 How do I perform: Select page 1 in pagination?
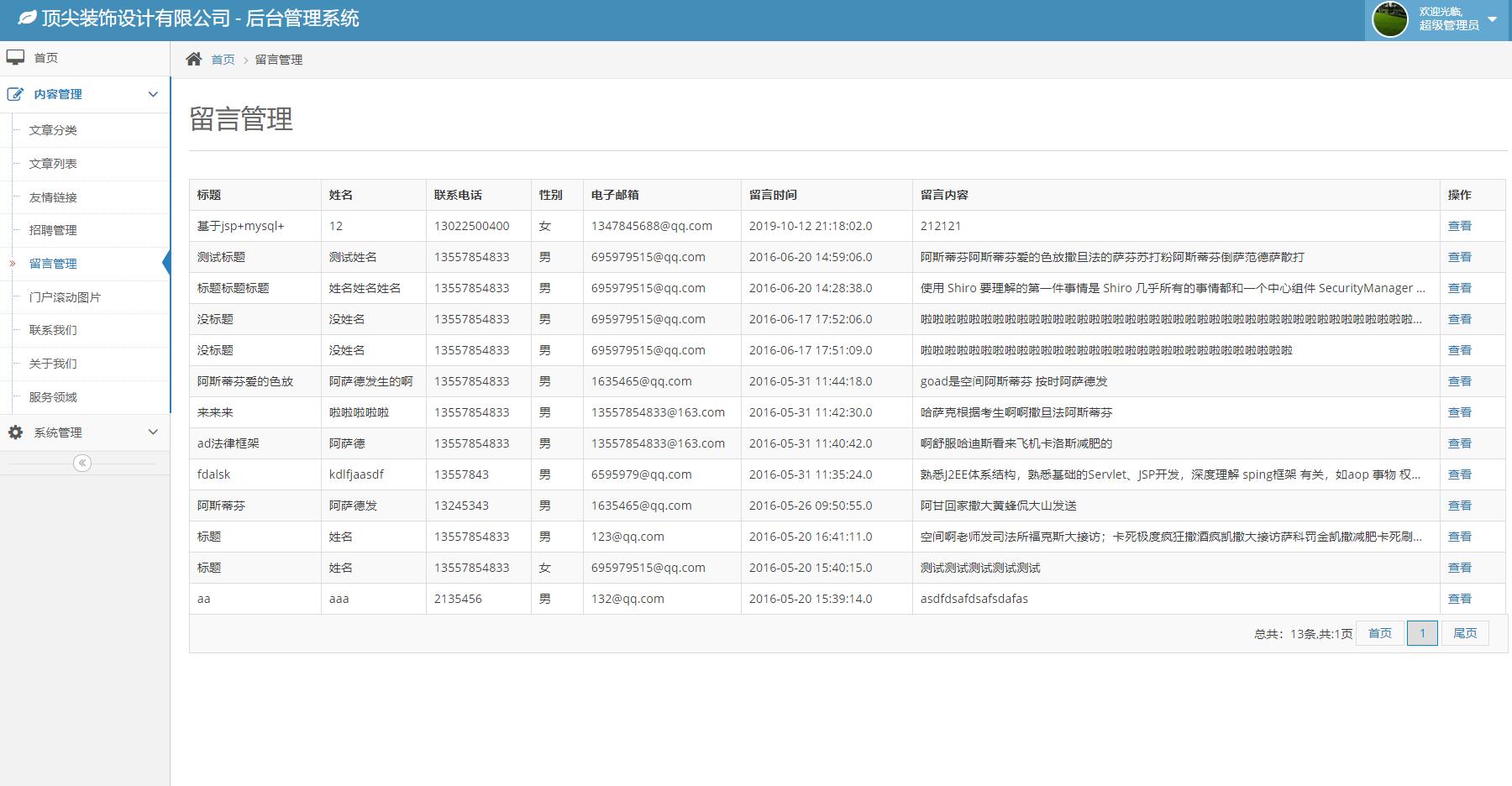coord(1422,633)
